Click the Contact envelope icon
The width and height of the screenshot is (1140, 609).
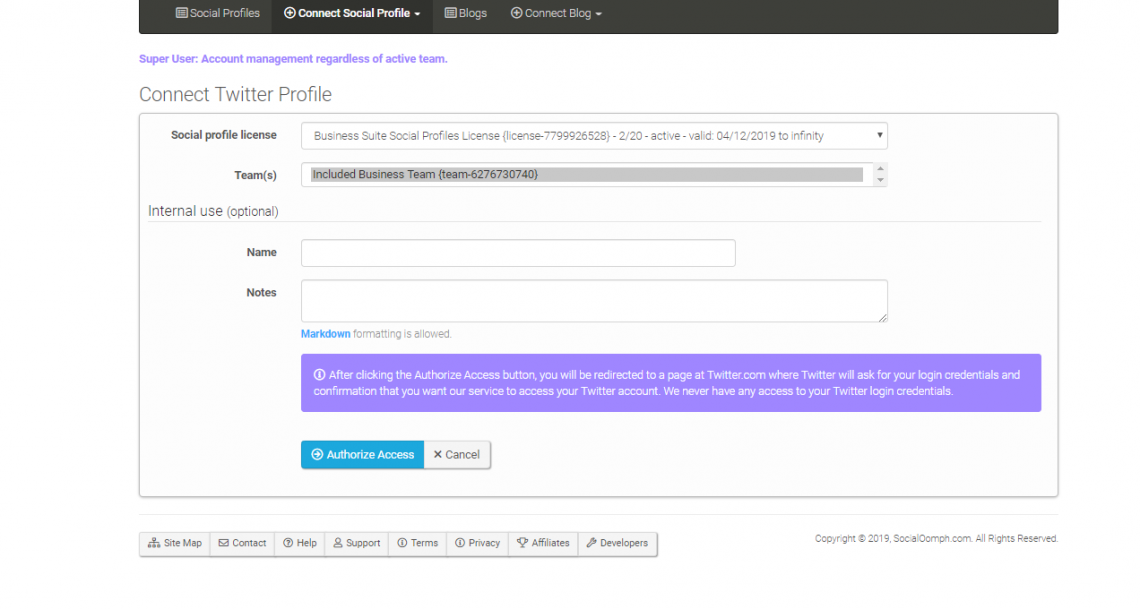pos(222,543)
